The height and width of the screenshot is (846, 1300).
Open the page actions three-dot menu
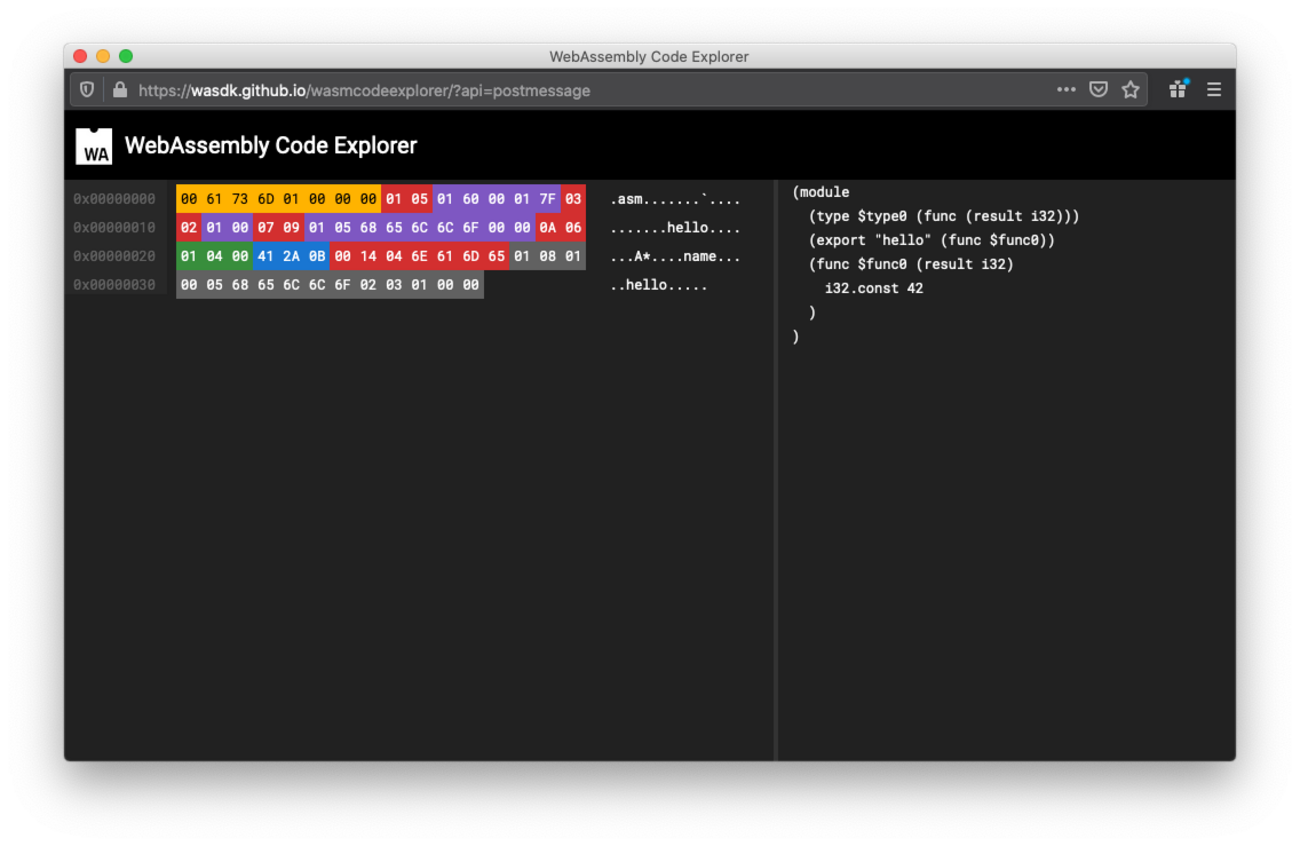point(1066,90)
